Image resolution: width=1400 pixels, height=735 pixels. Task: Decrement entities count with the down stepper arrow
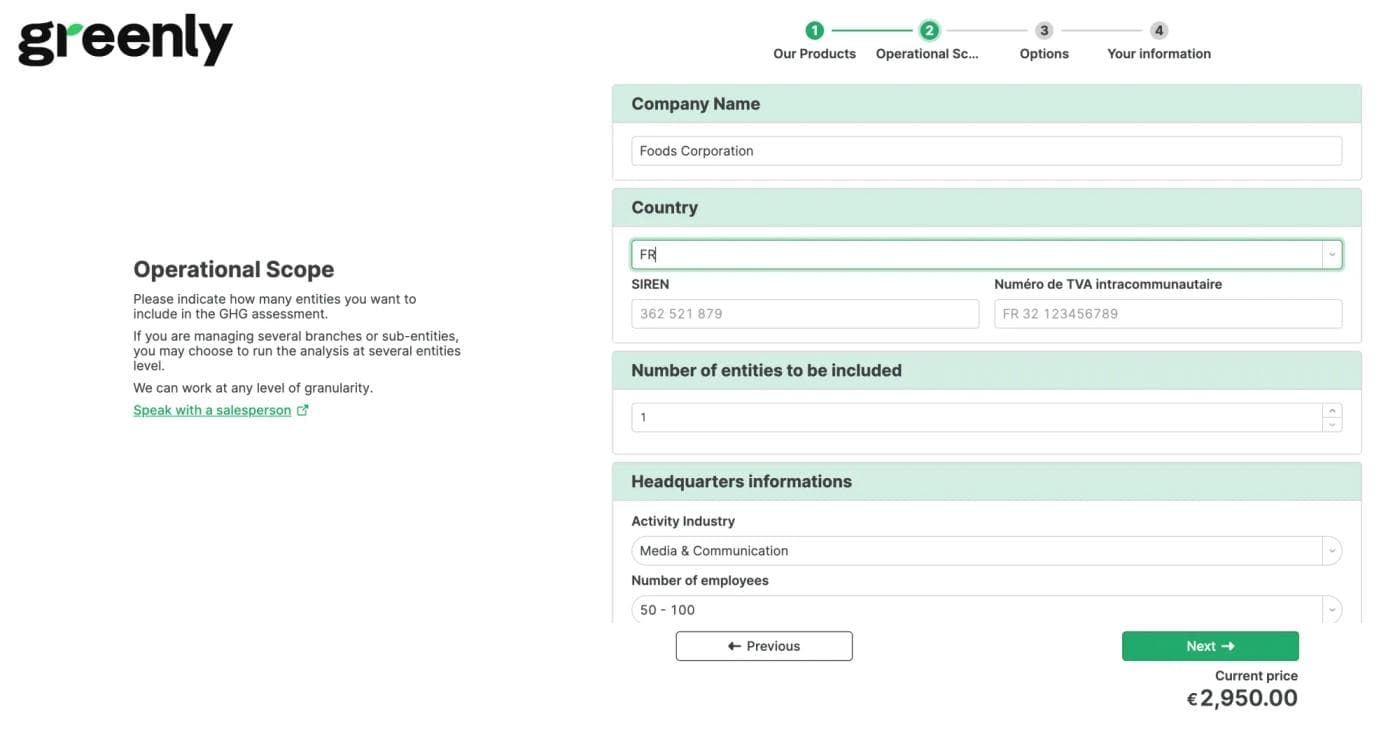point(1333,422)
